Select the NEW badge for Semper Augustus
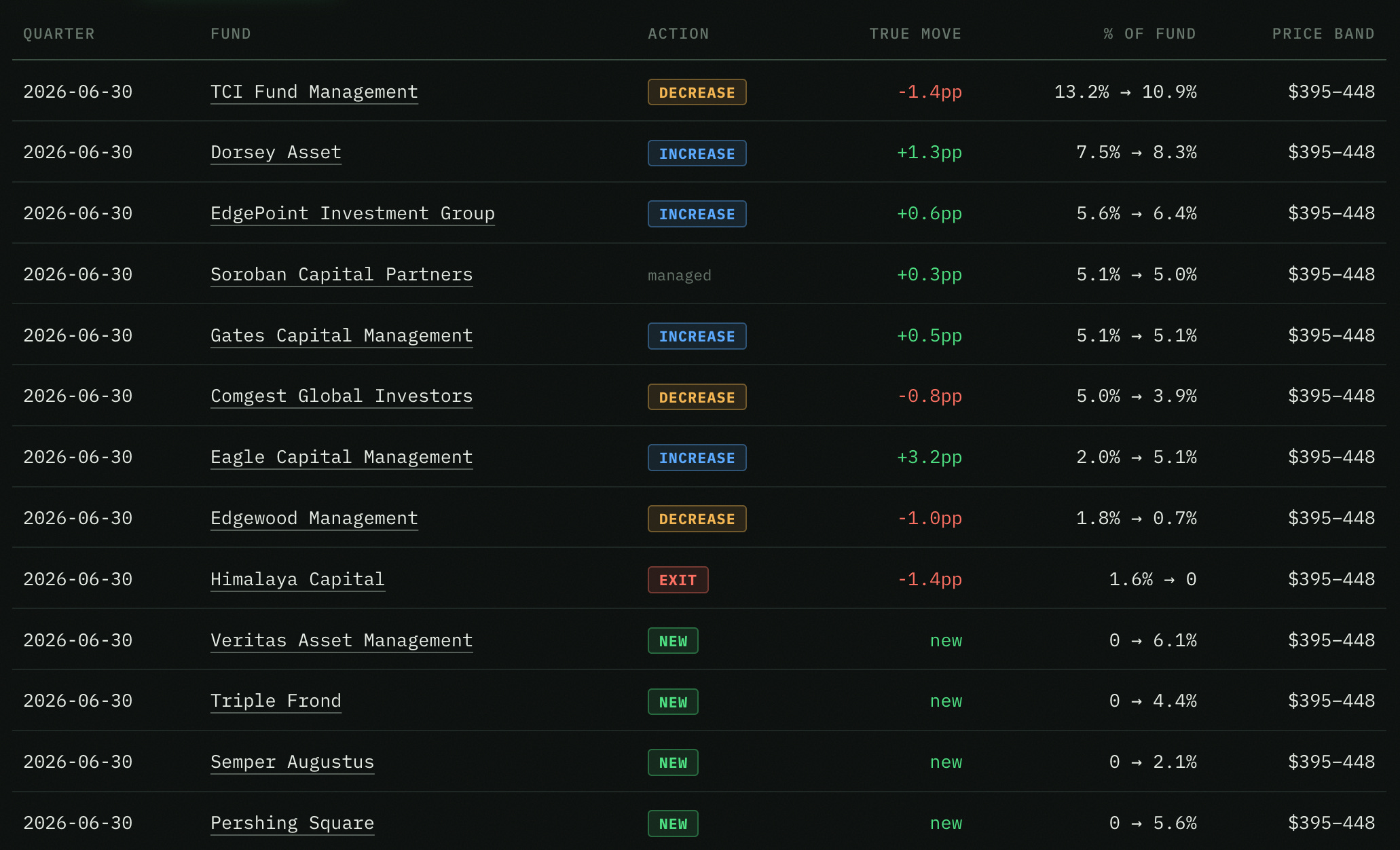Image resolution: width=1400 pixels, height=850 pixels. [673, 762]
